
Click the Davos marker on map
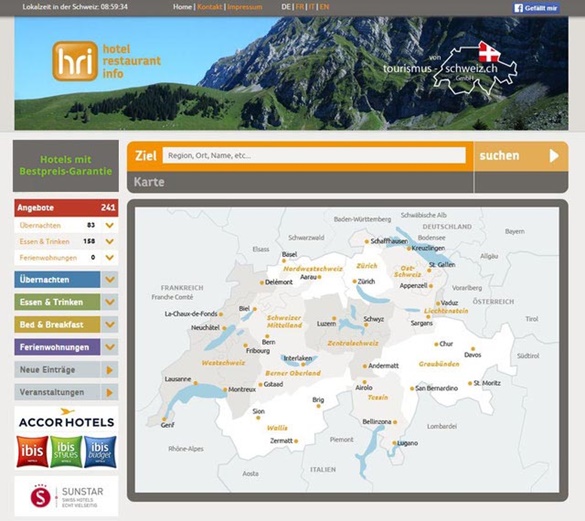point(473,349)
